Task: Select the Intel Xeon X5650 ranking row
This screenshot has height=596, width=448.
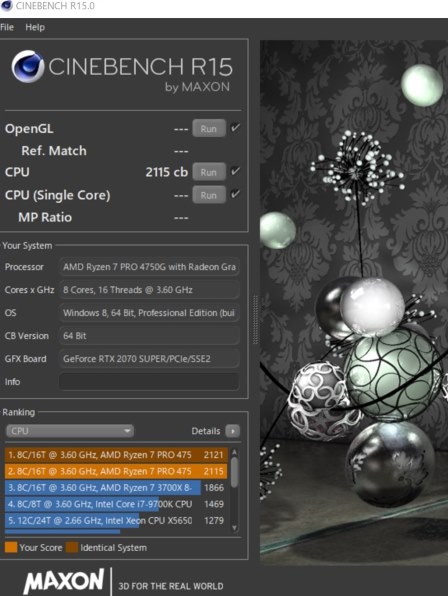Action: [x=116, y=520]
